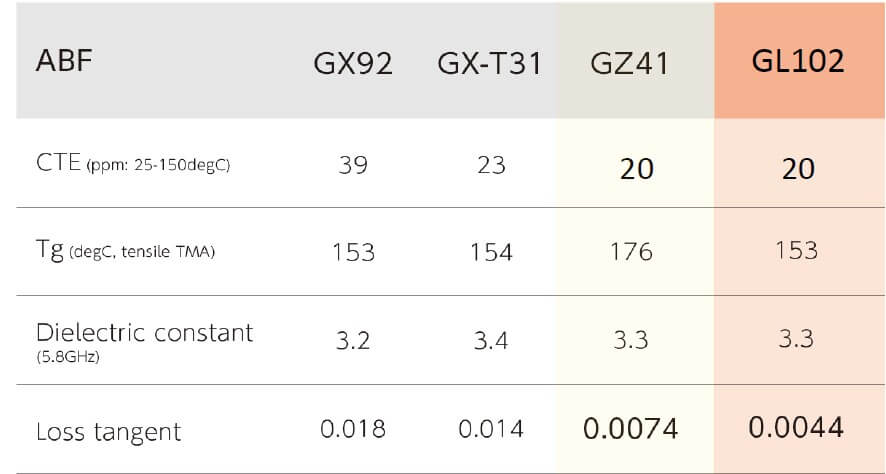Select the Dielectric constant row label
The height and width of the screenshot is (474, 886).
(x=144, y=338)
